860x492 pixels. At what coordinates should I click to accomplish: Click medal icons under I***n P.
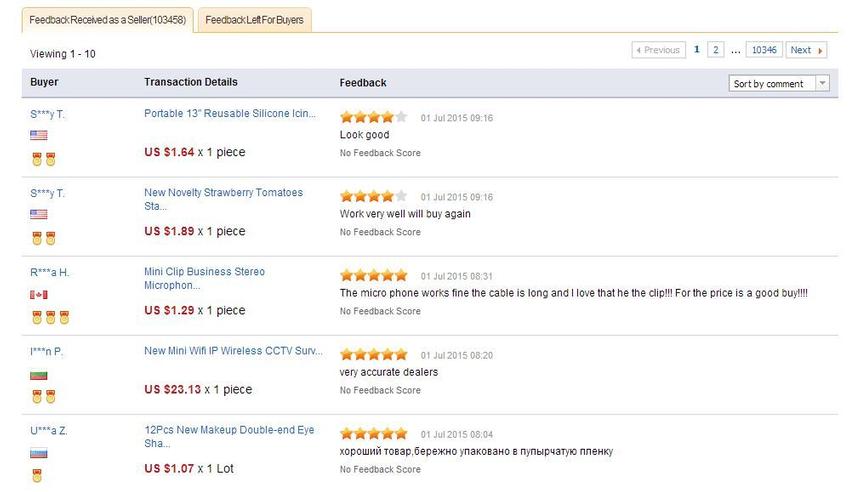[x=43, y=396]
